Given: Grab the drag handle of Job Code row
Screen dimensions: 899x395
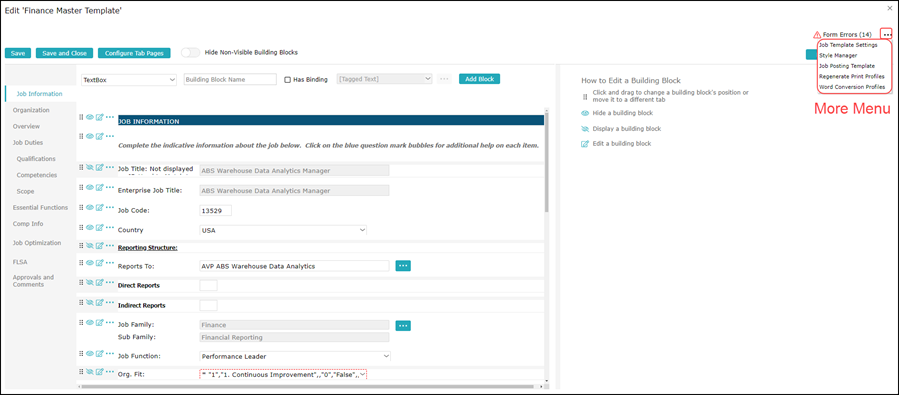Looking at the screenshot, I should pos(81,207).
